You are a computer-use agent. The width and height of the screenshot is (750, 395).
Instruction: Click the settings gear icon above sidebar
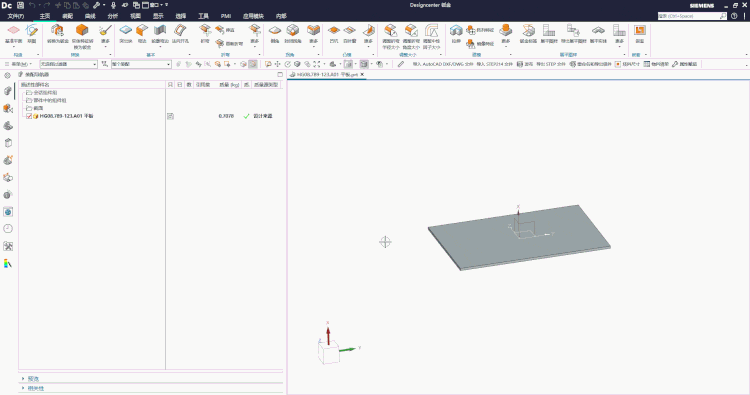coord(7,75)
